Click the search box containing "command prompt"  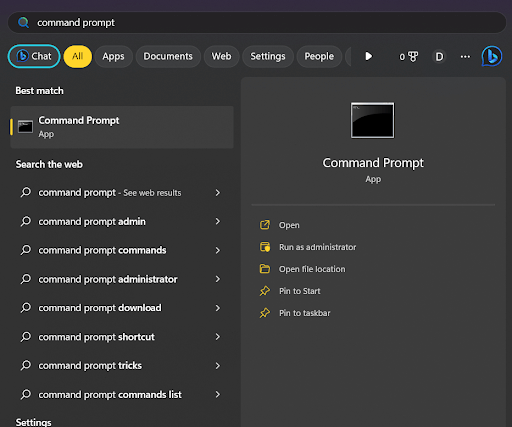click(257, 23)
